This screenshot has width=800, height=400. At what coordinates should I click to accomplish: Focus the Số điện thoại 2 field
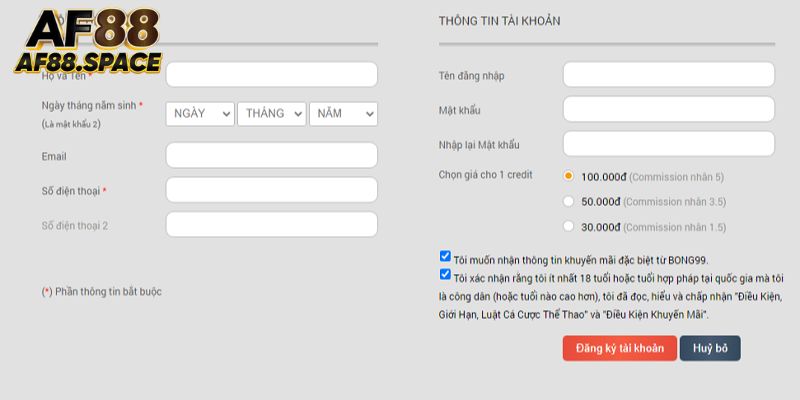271,225
